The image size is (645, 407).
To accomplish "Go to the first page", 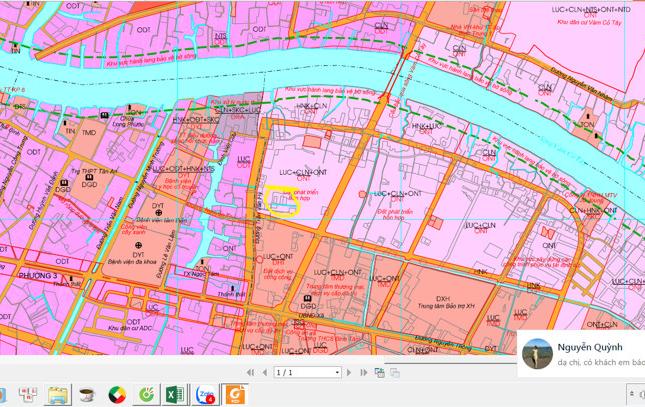I will (249, 372).
